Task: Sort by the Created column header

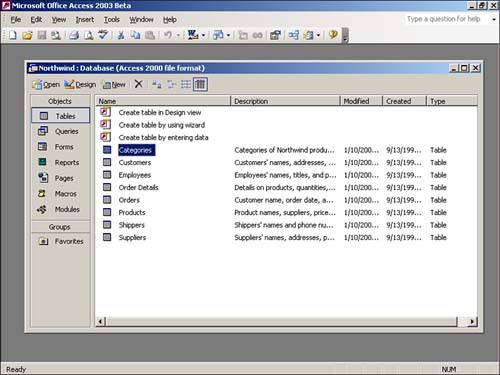Action: pyautogui.click(x=405, y=101)
